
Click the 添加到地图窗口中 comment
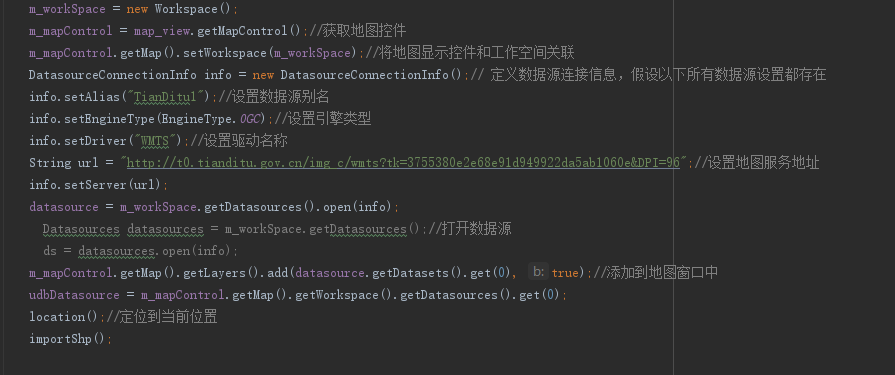tap(661, 273)
